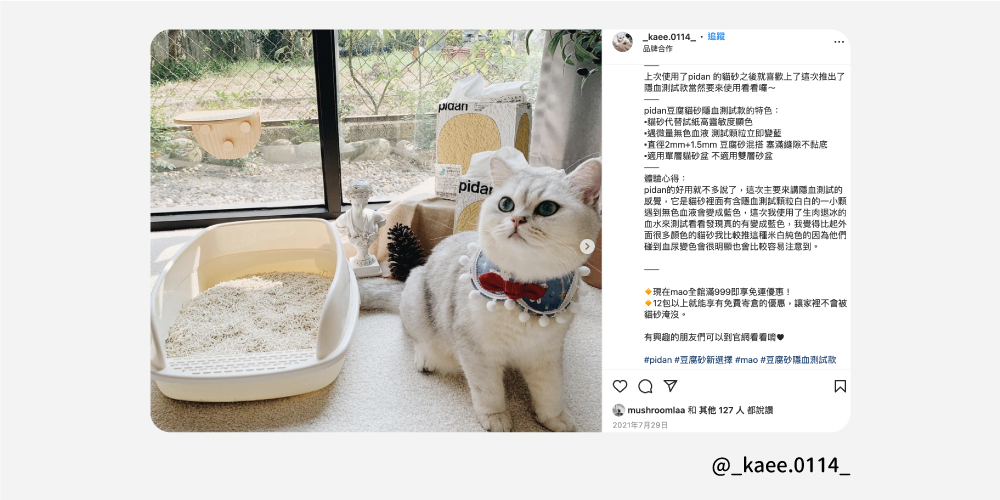Show the list of 其他 127 人 likers
Viewport: 1000px width, 500px height.
720,410
